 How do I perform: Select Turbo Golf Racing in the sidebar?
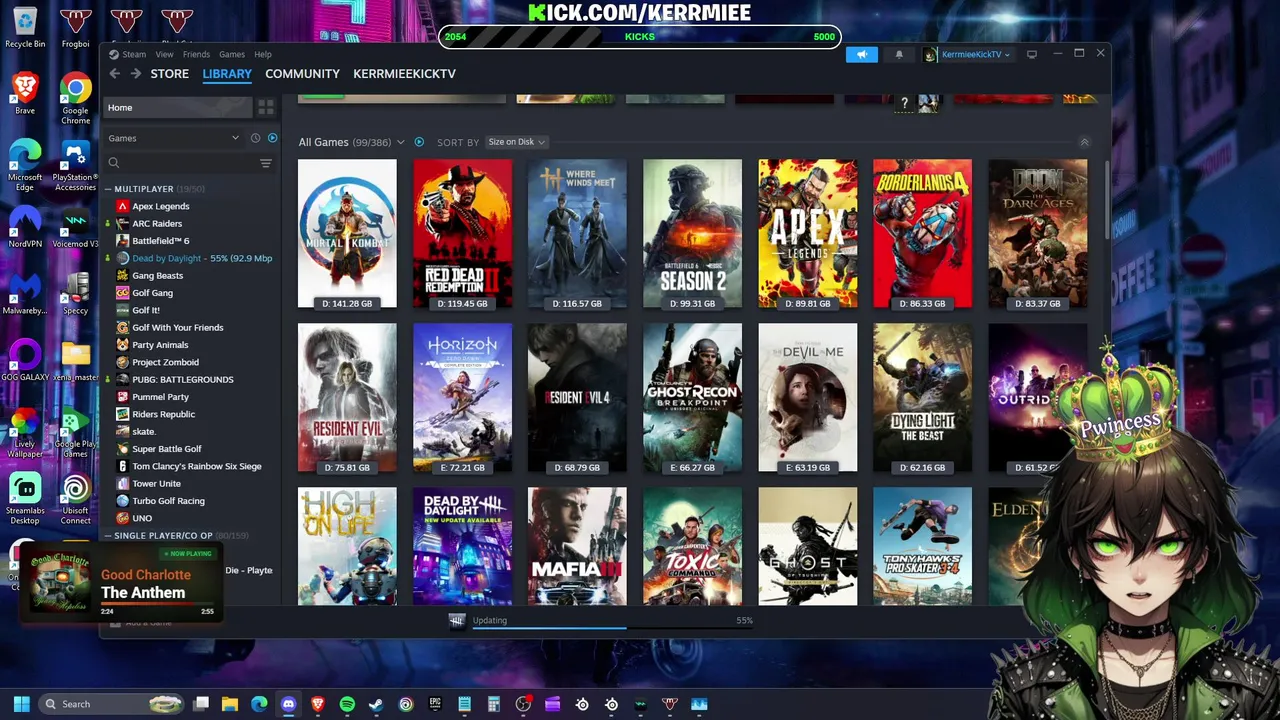[168, 501]
